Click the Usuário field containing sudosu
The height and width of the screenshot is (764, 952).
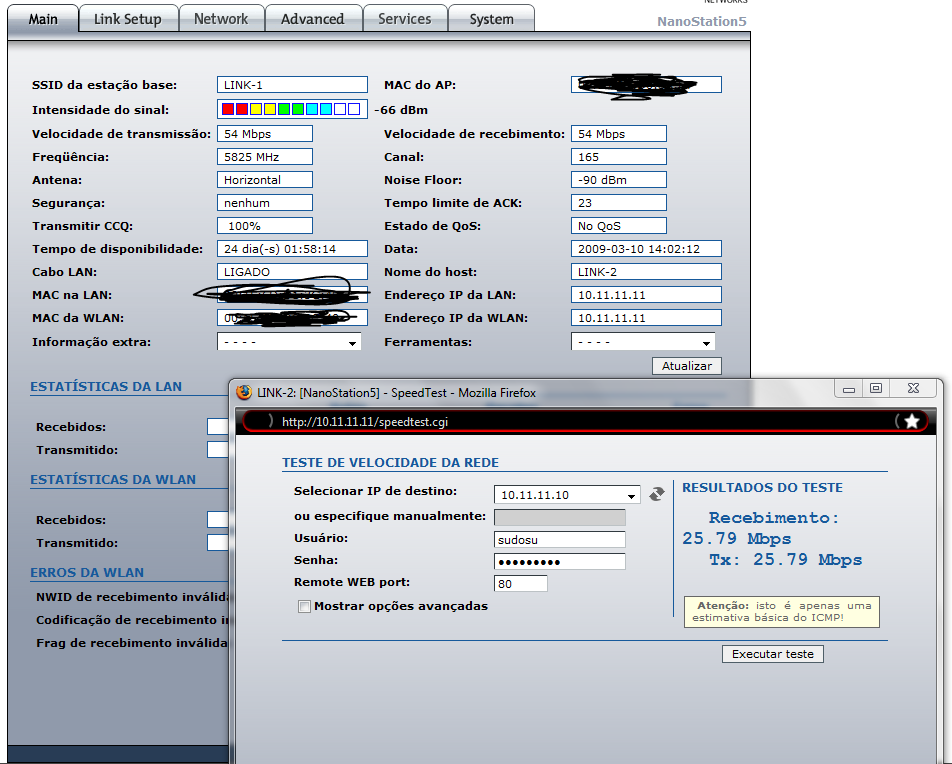click(x=559, y=539)
